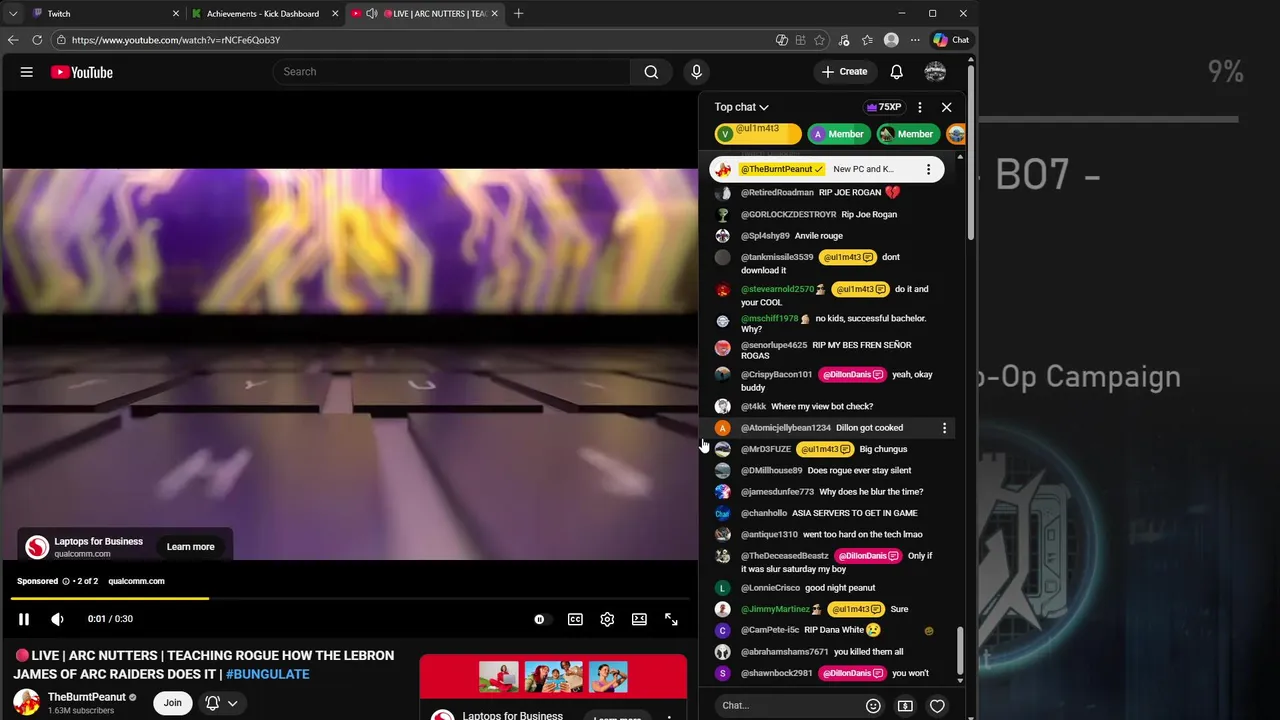Click qualcomm.com link beside Sponsored label
Viewport: 1280px width, 720px height.
point(136,581)
